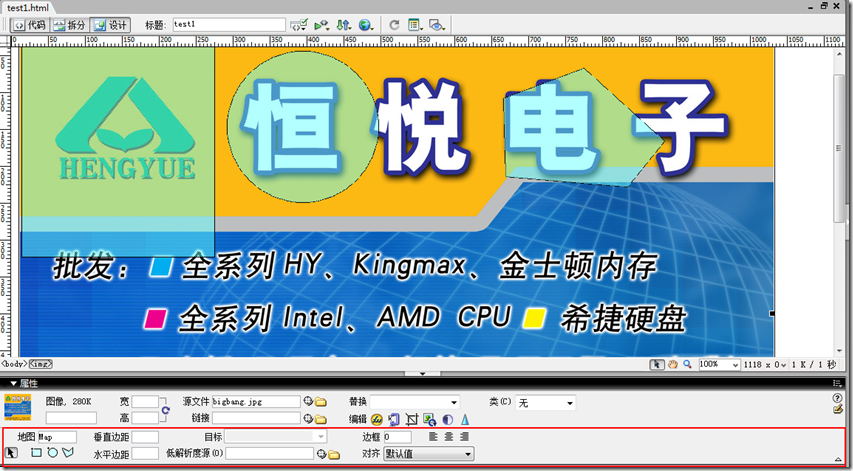Image resolution: width=853 pixels, height=471 pixels.
Task: Open the 100% zoom level dropdown
Action: pos(719,364)
